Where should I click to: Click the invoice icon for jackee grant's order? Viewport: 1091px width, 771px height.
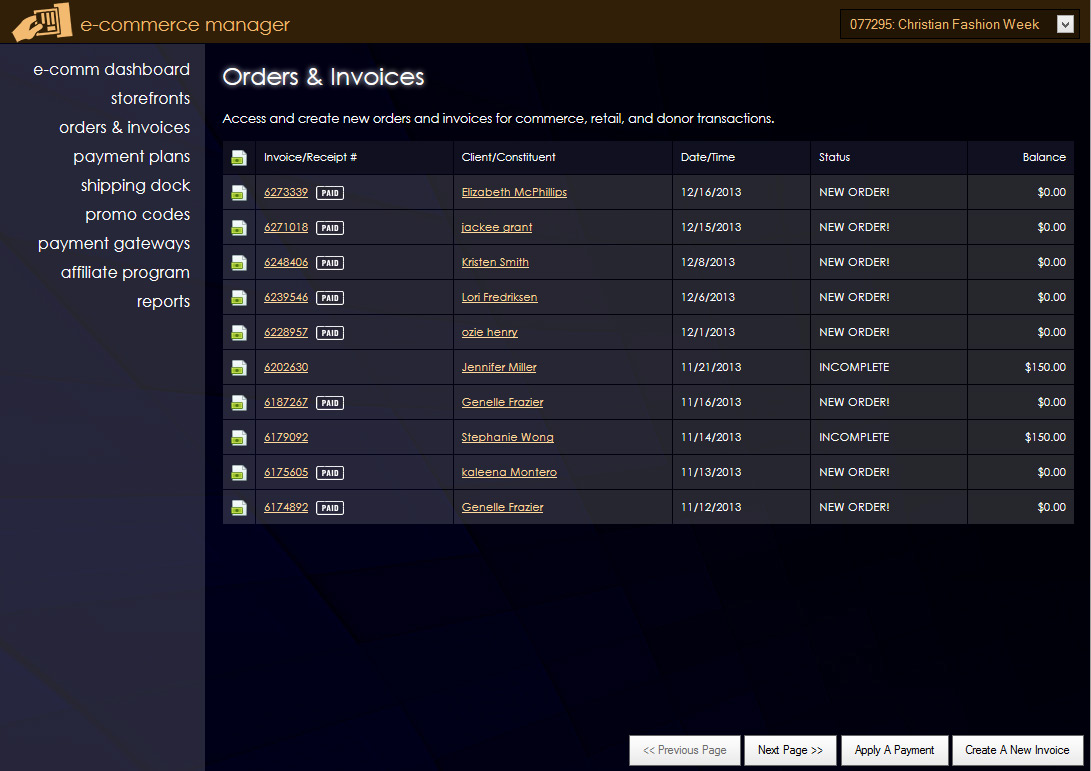coord(239,228)
